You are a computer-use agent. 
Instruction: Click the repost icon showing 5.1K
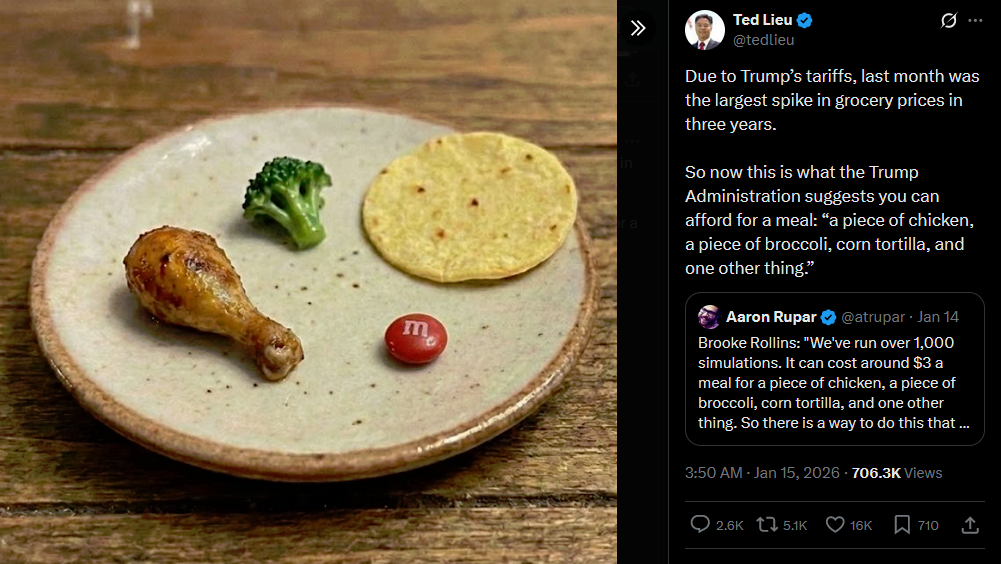click(766, 524)
